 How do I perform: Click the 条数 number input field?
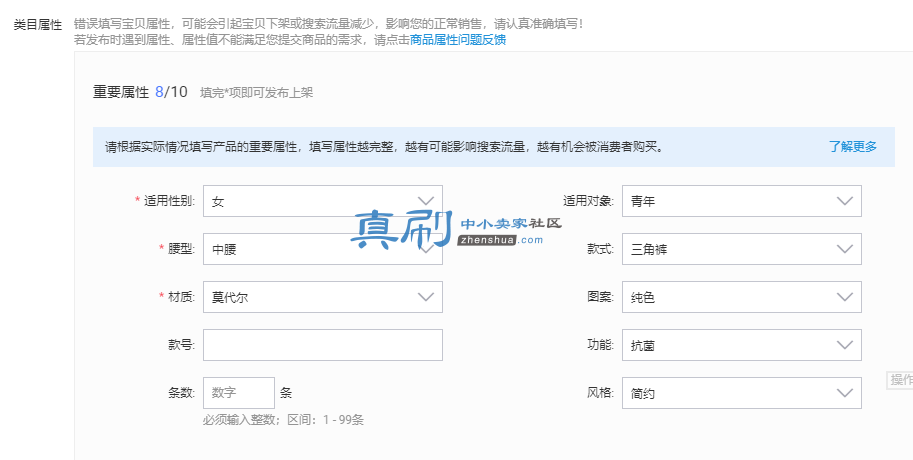coord(239,393)
